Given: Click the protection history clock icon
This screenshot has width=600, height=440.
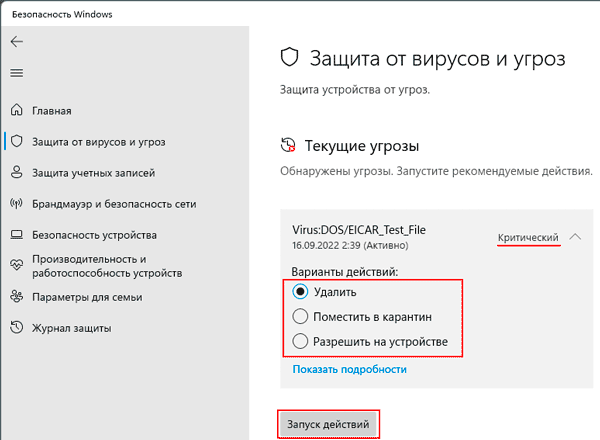Looking at the screenshot, I should [16, 327].
